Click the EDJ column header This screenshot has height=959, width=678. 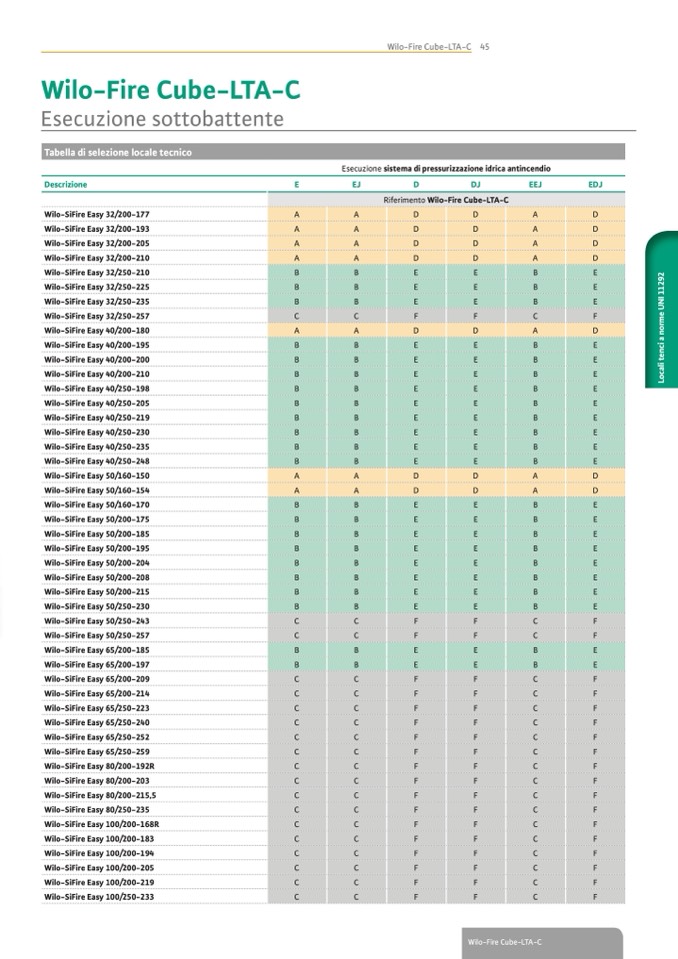point(595,185)
